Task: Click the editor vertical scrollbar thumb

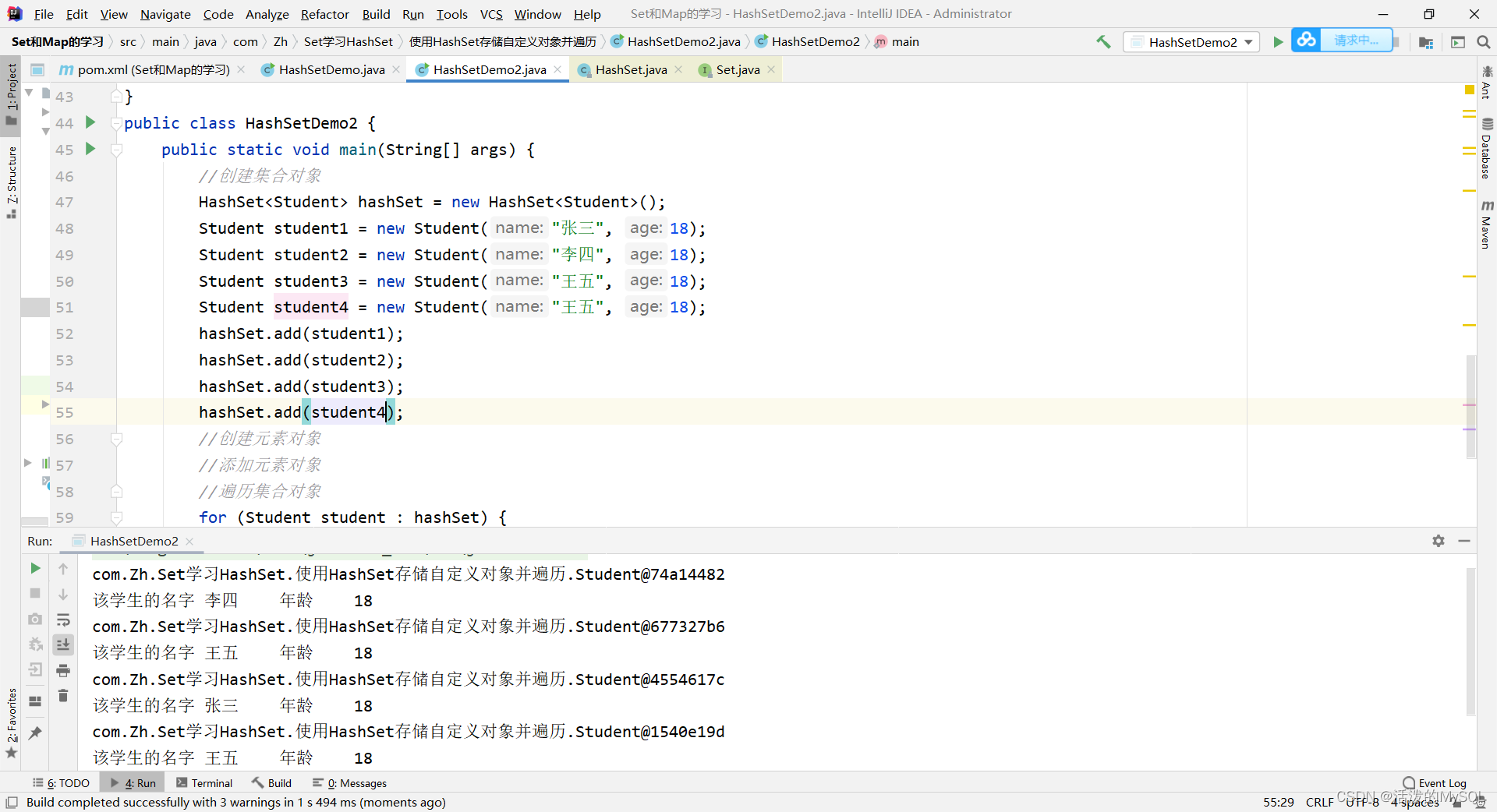Action: pos(1470,405)
